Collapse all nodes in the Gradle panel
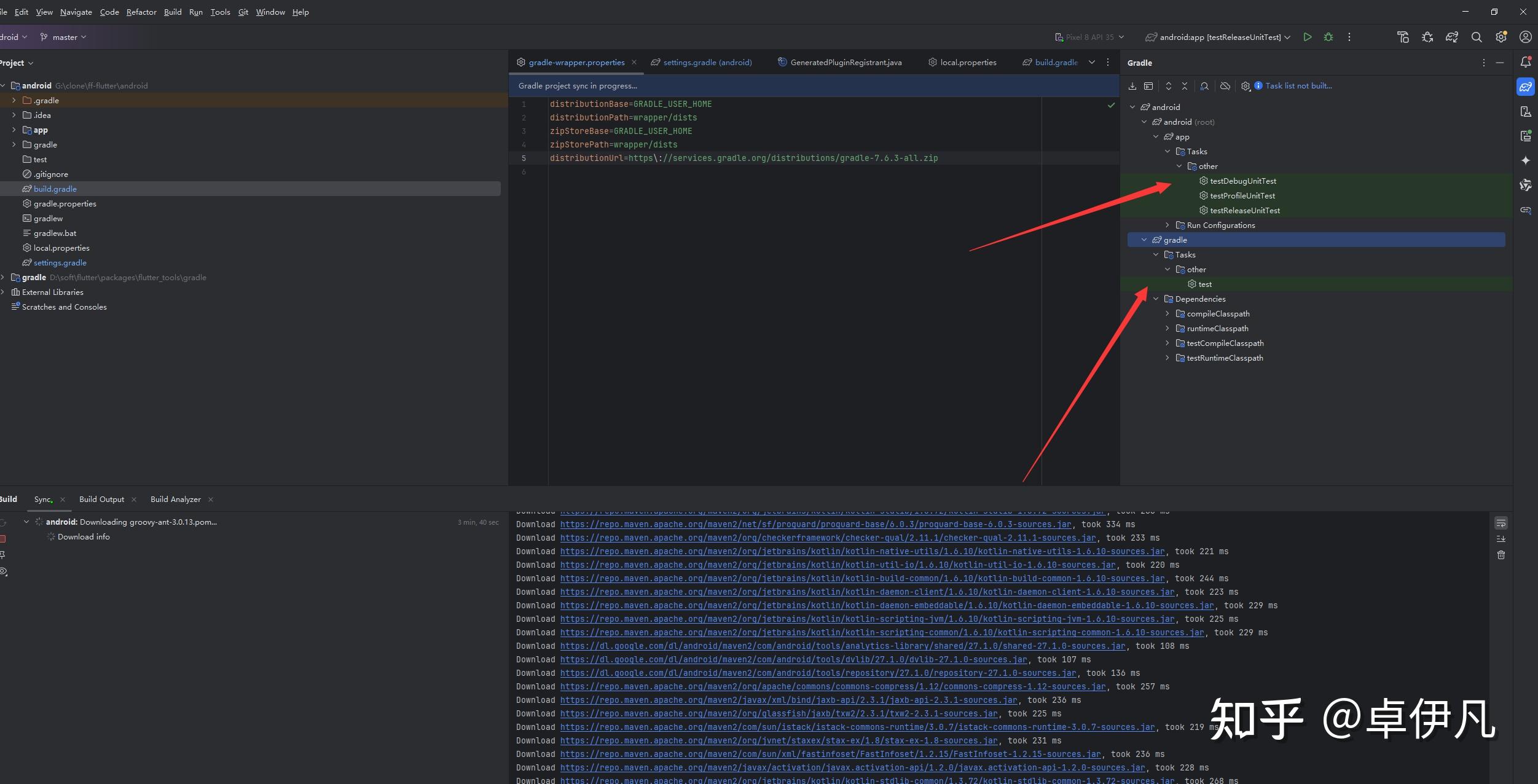Screen dimensions: 1538x784 1184,86
